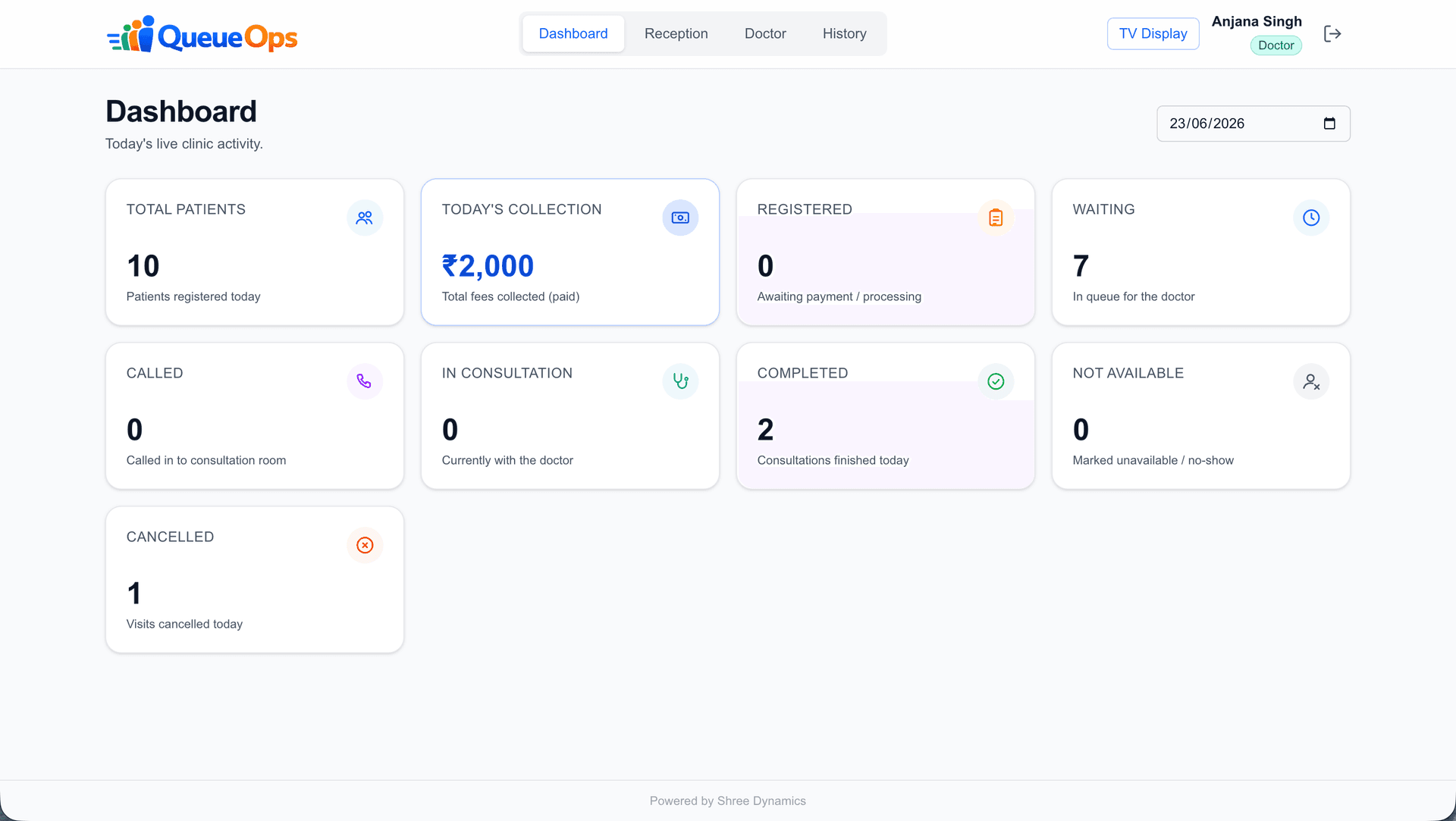Viewport: 1456px width, 821px height.
Task: Select the Dashboard tab
Action: click(x=573, y=33)
